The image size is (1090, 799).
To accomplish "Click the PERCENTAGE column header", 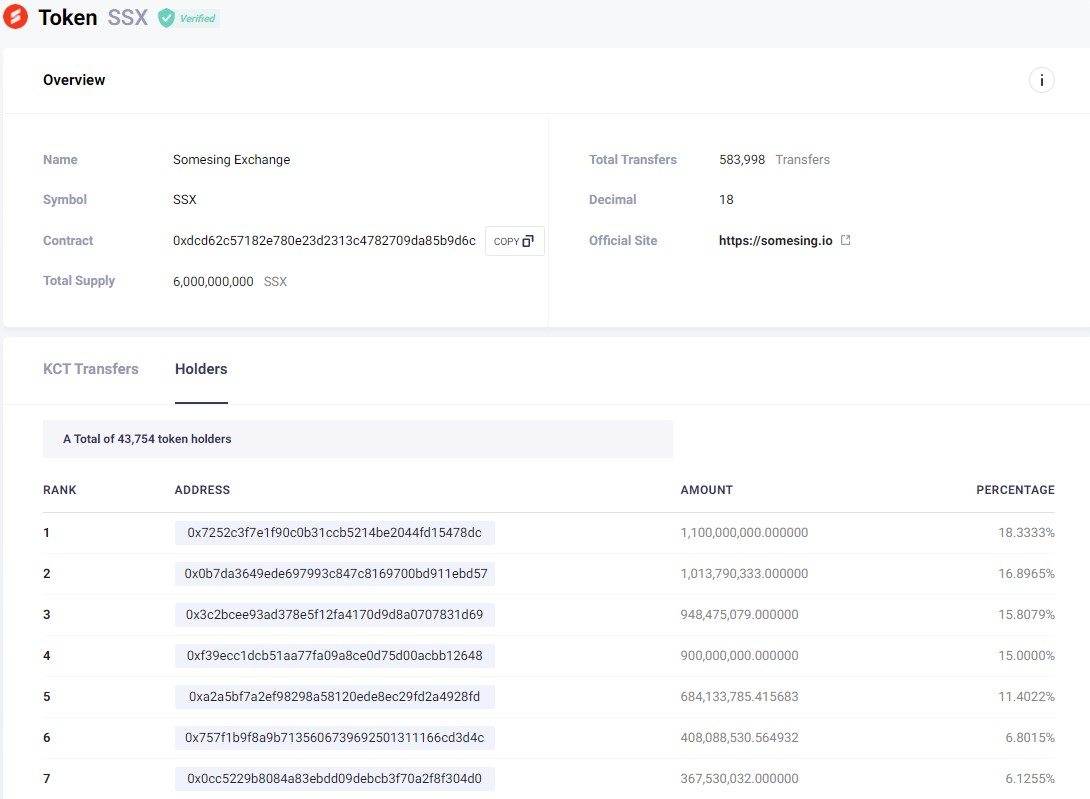I will click(x=1015, y=490).
